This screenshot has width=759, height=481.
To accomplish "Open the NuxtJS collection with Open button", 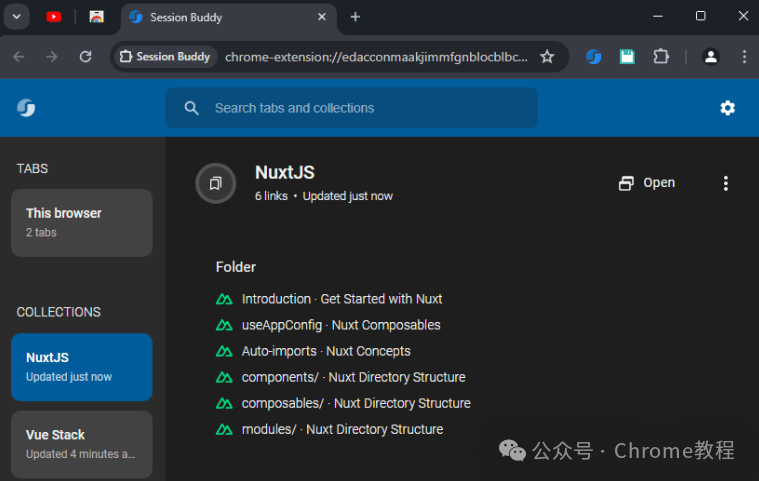I will 647,183.
